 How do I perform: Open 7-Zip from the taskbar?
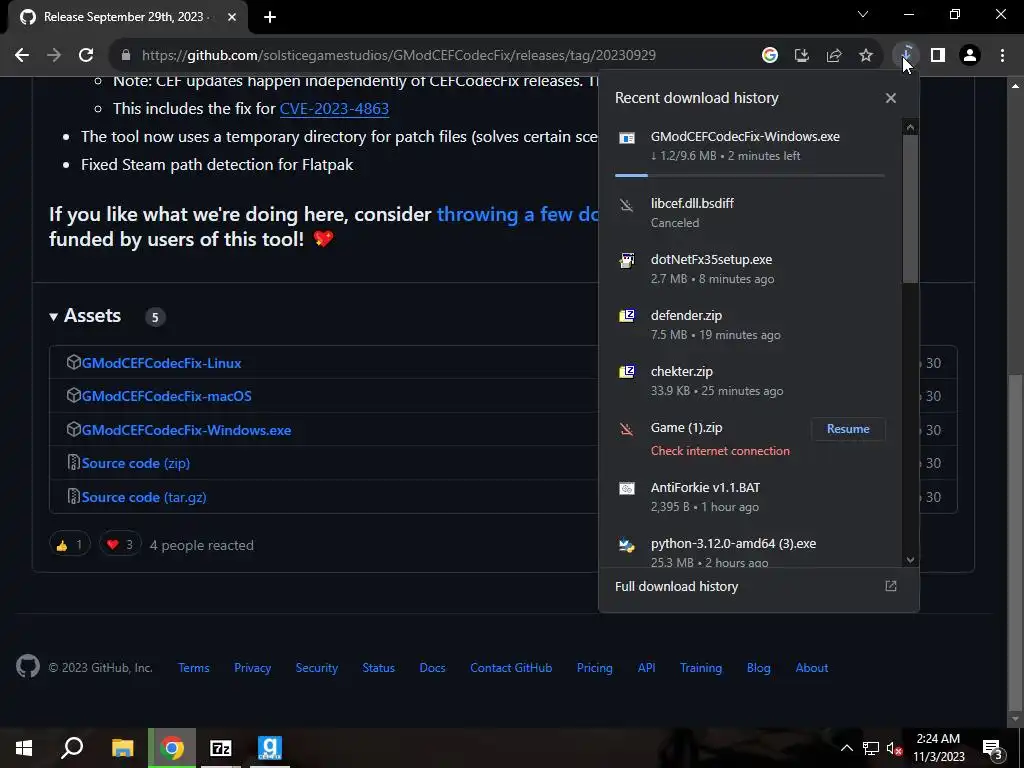coord(221,748)
